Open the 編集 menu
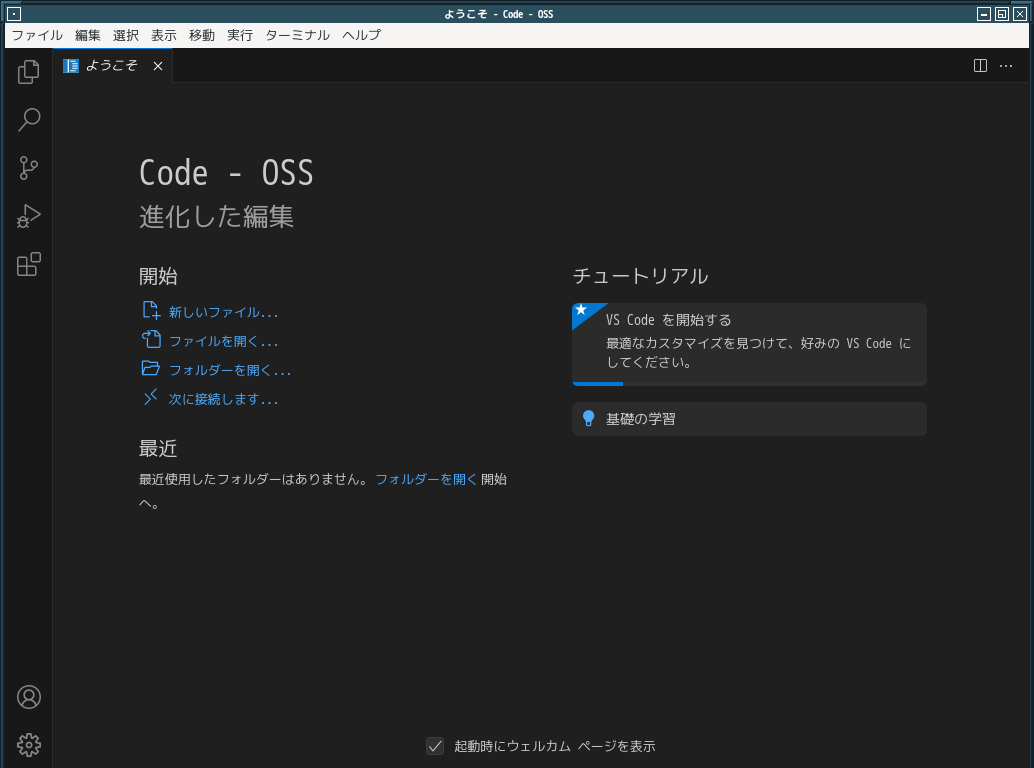 click(x=88, y=35)
